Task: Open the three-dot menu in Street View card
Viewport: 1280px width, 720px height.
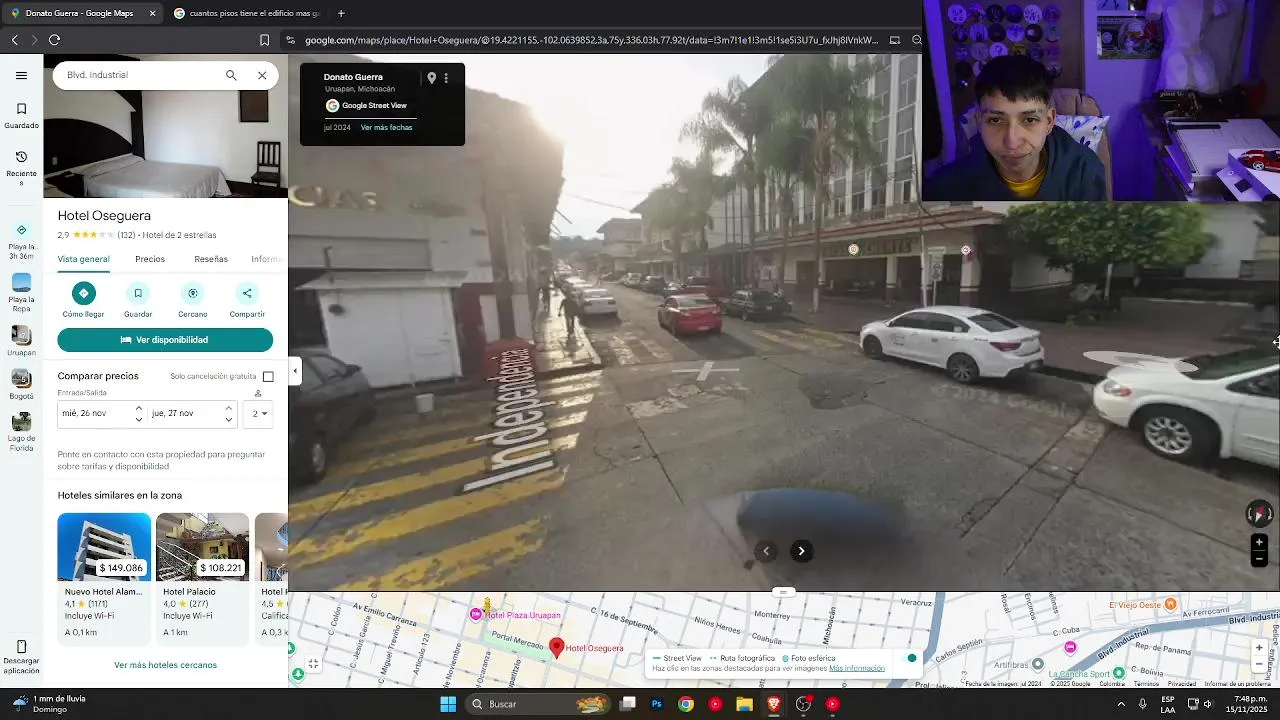Action: (446, 78)
